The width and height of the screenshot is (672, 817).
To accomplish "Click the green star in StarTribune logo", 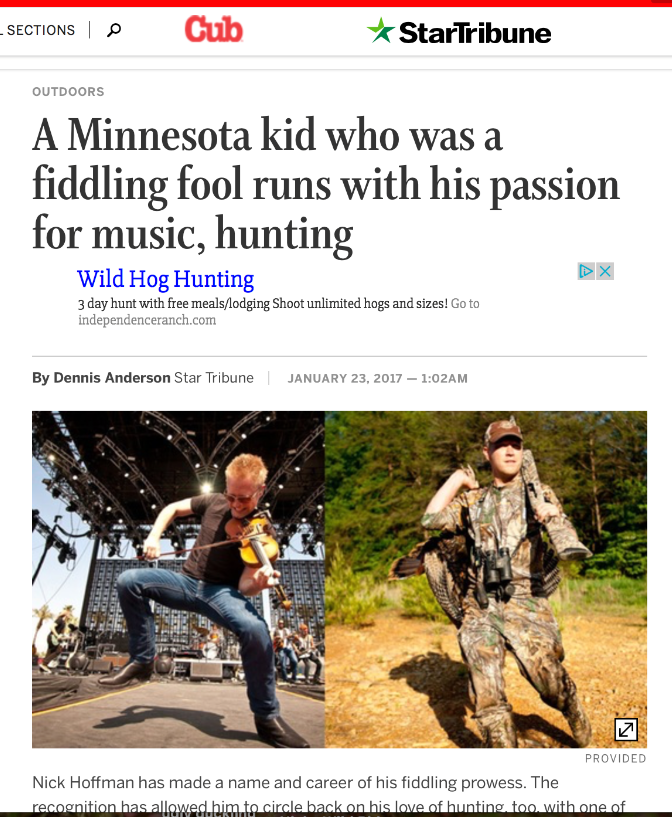I will (381, 31).
